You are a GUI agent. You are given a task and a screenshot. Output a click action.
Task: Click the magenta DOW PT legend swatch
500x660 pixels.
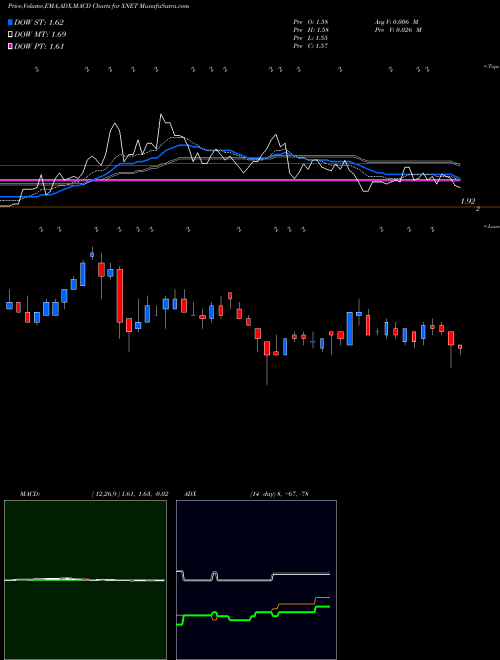pyautogui.click(x=11, y=47)
